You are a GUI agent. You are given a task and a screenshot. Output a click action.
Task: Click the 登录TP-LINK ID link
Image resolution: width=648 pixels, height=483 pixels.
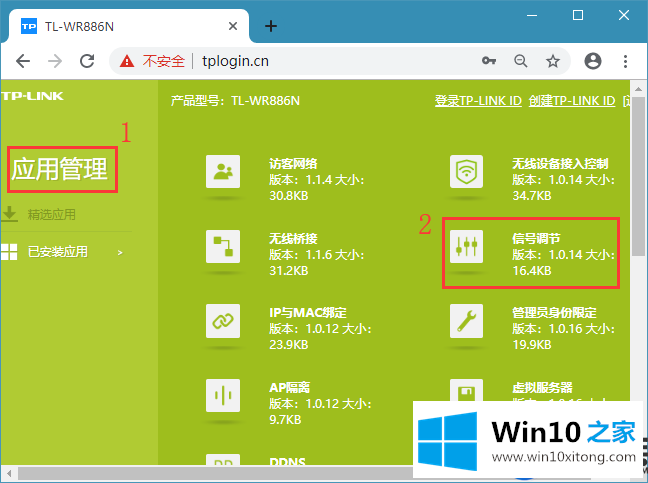coord(478,101)
